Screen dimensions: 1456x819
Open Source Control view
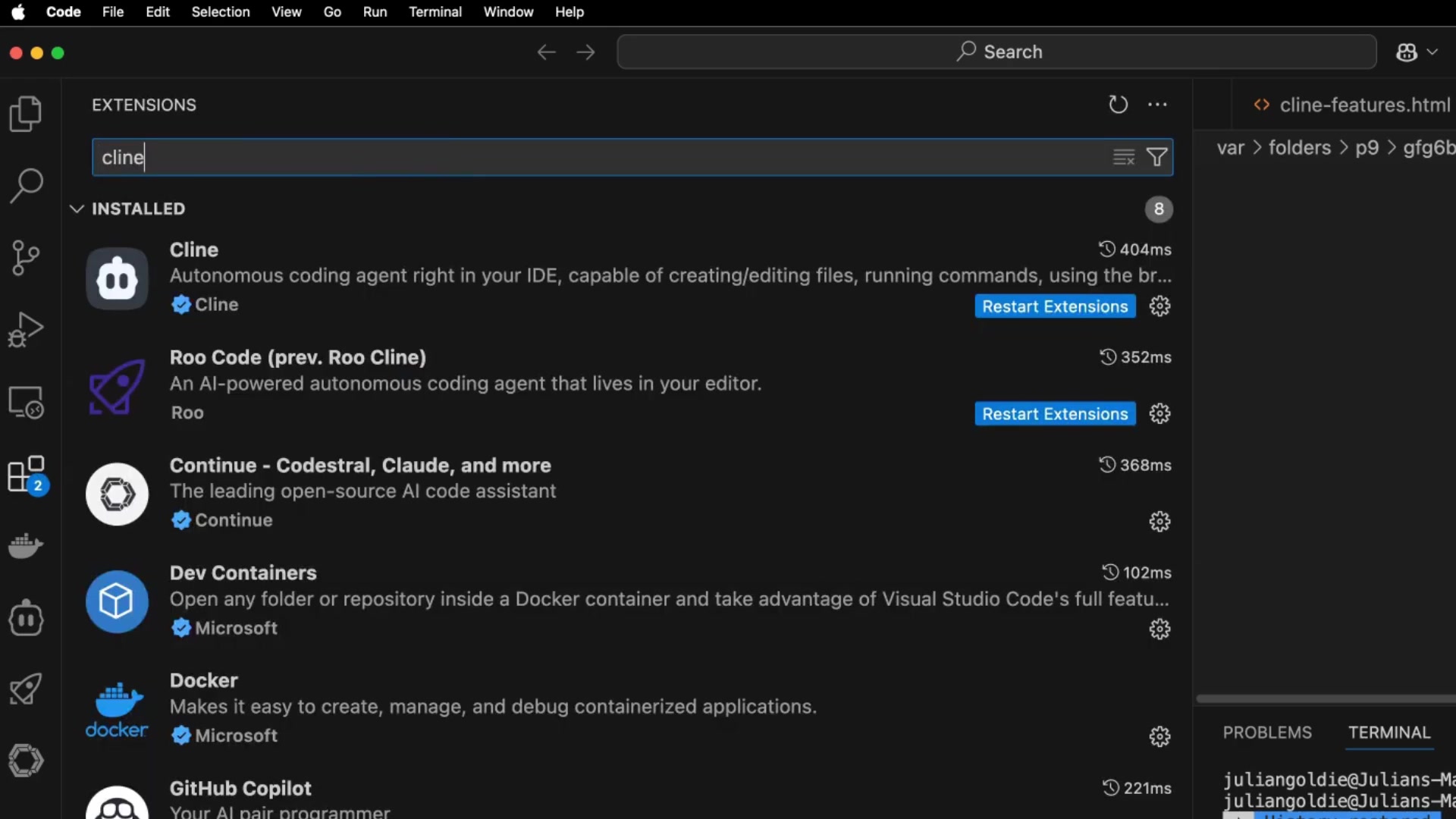pos(27,258)
